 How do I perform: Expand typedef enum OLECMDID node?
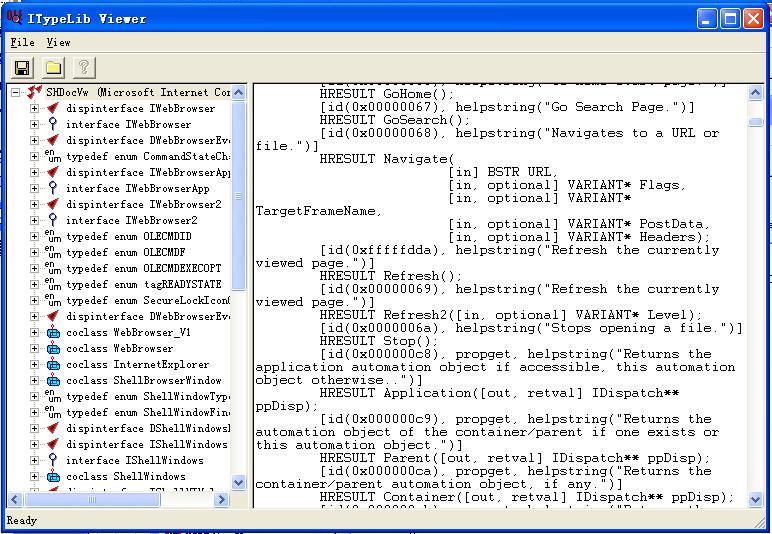coord(34,236)
